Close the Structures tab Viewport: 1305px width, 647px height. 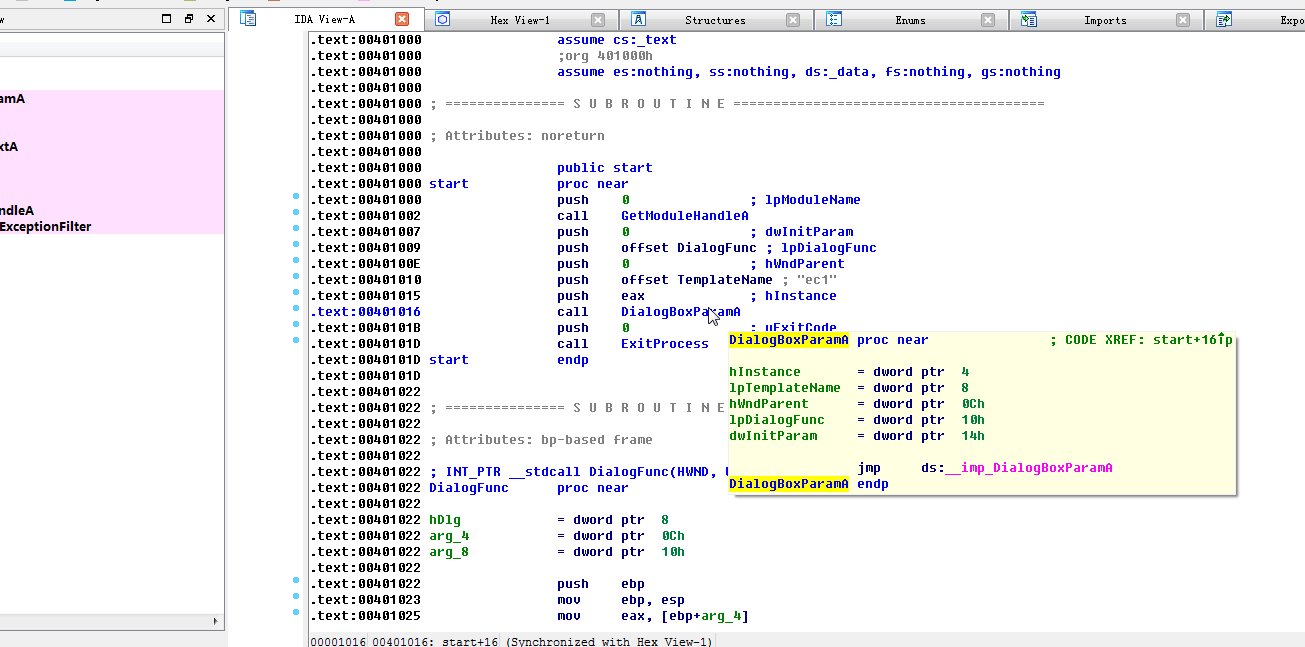(x=792, y=20)
